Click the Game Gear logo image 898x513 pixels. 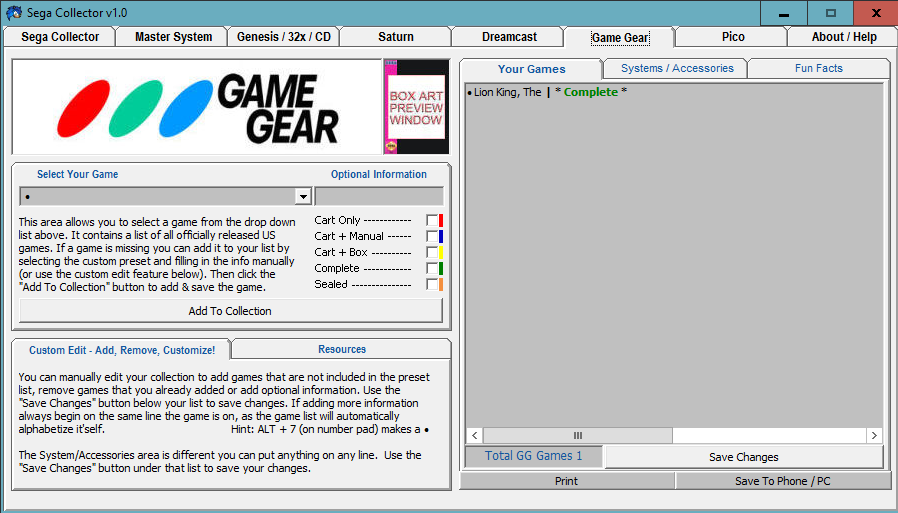pos(196,106)
